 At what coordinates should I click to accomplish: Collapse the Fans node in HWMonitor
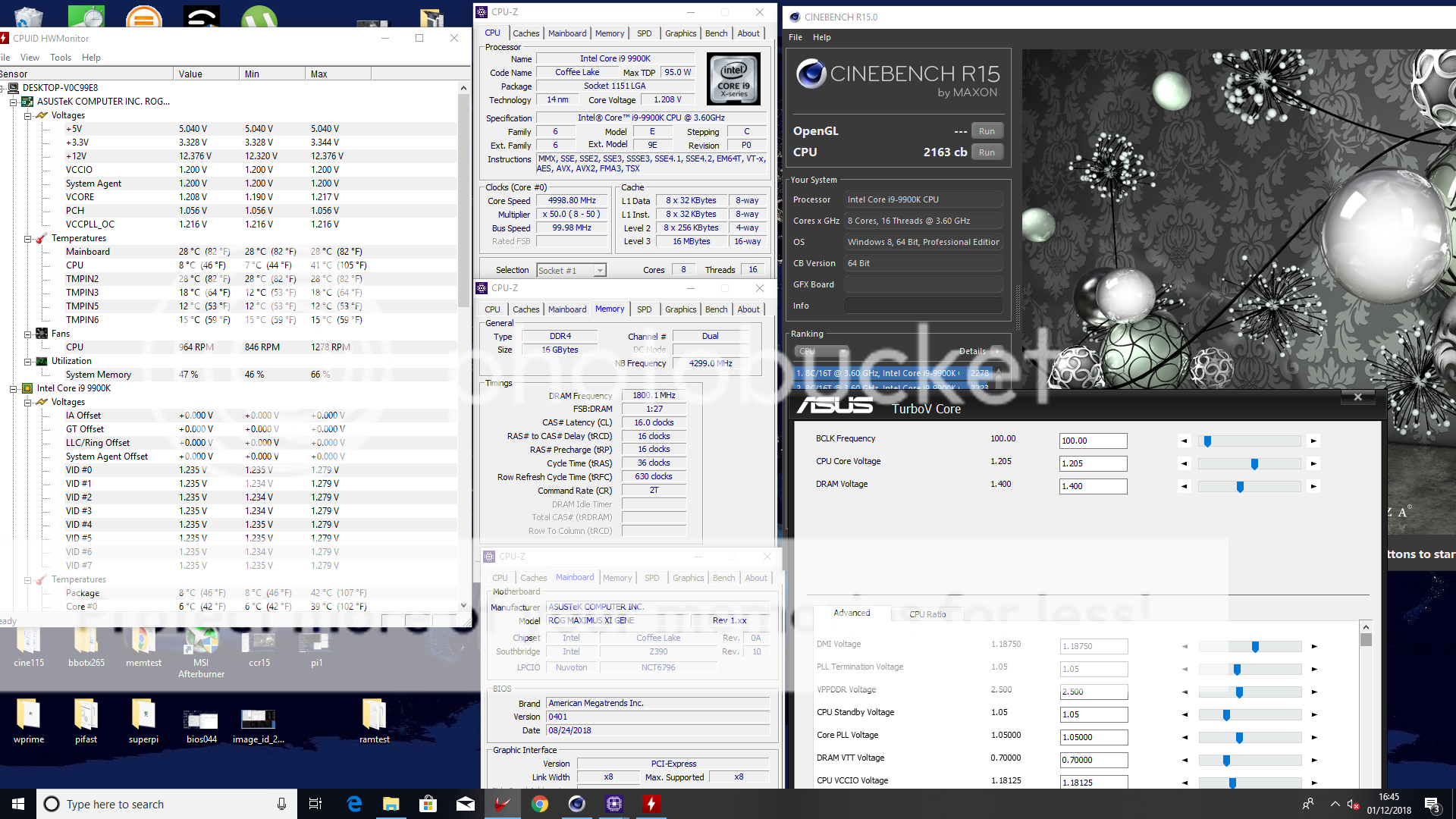click(27, 334)
